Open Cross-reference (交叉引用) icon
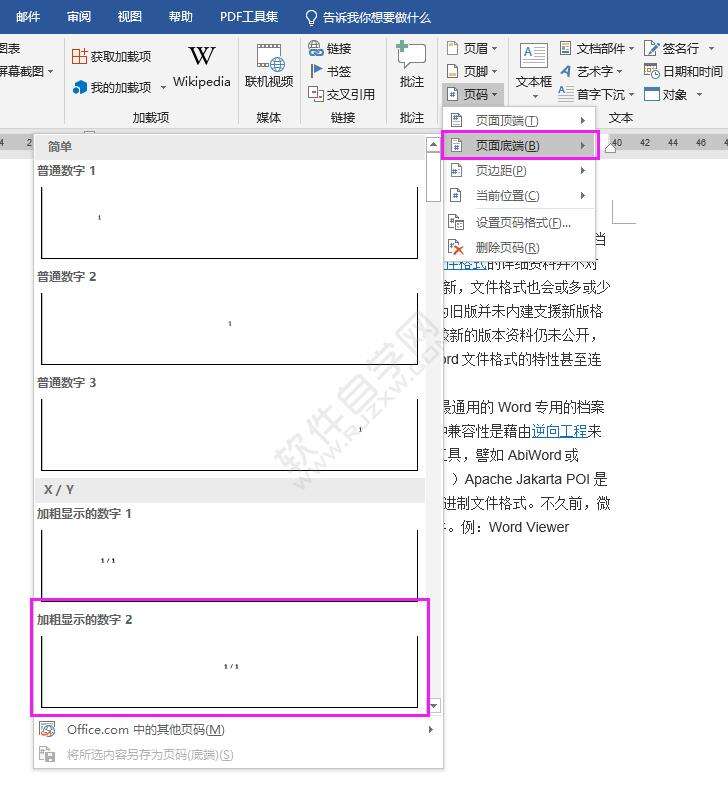 click(315, 93)
